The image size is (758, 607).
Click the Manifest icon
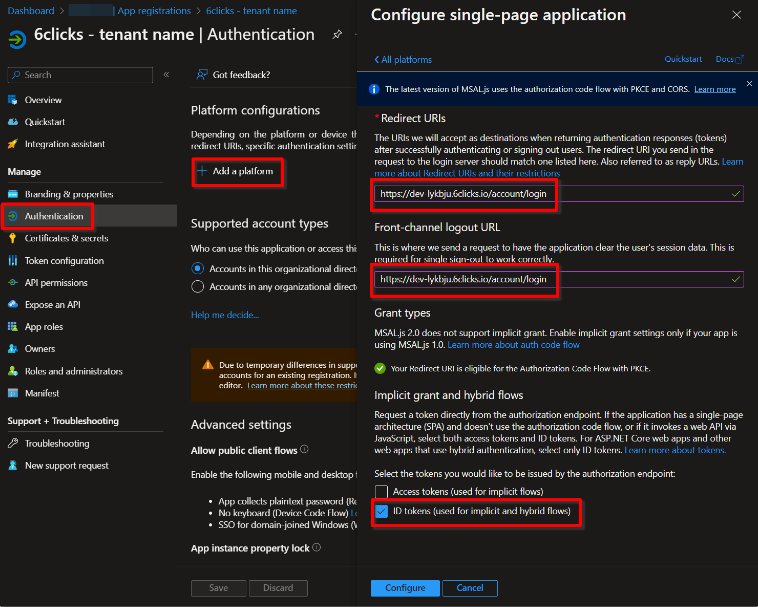pyautogui.click(x=13, y=393)
